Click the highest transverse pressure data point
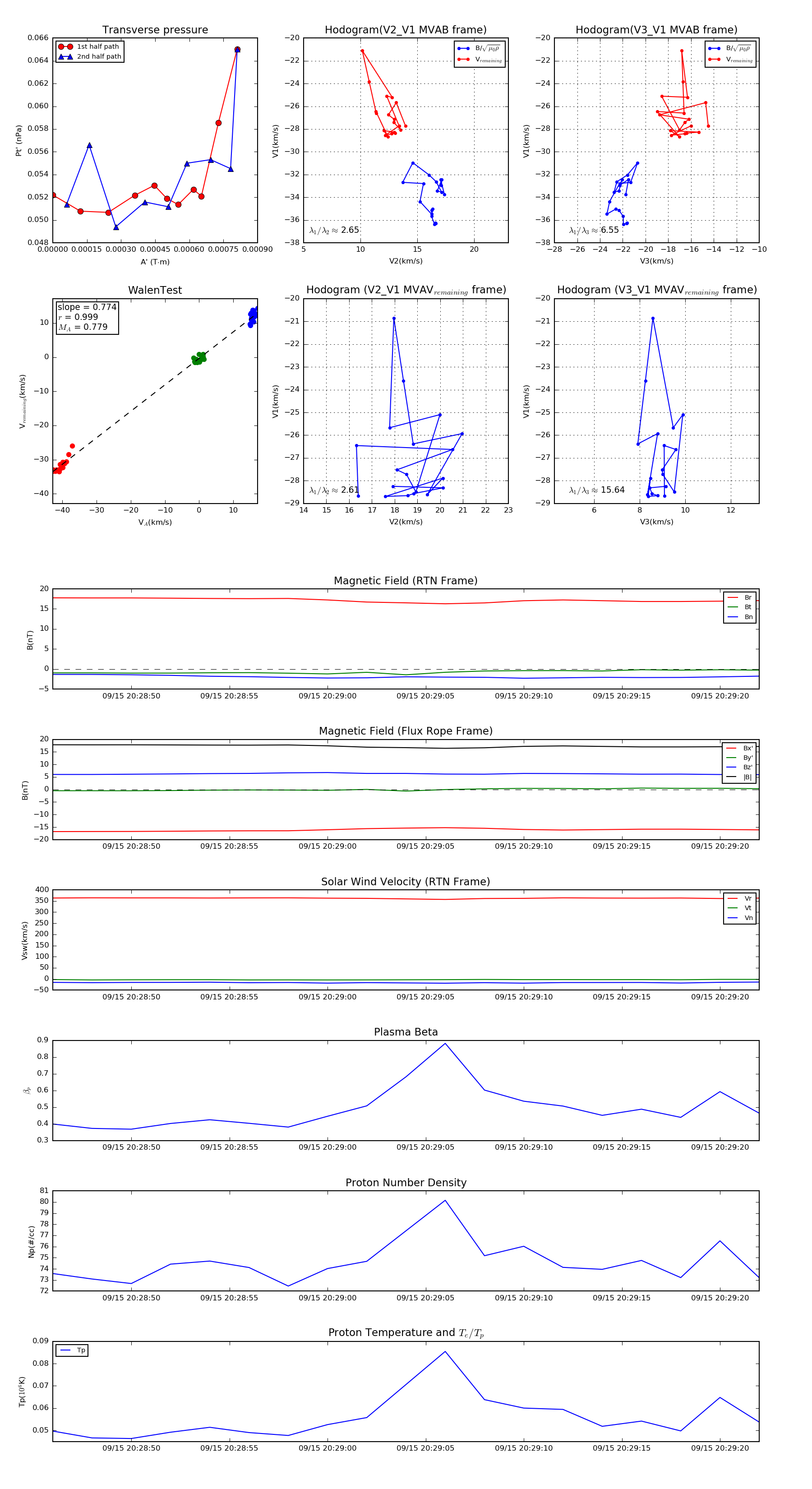812x1489 pixels. [238, 50]
